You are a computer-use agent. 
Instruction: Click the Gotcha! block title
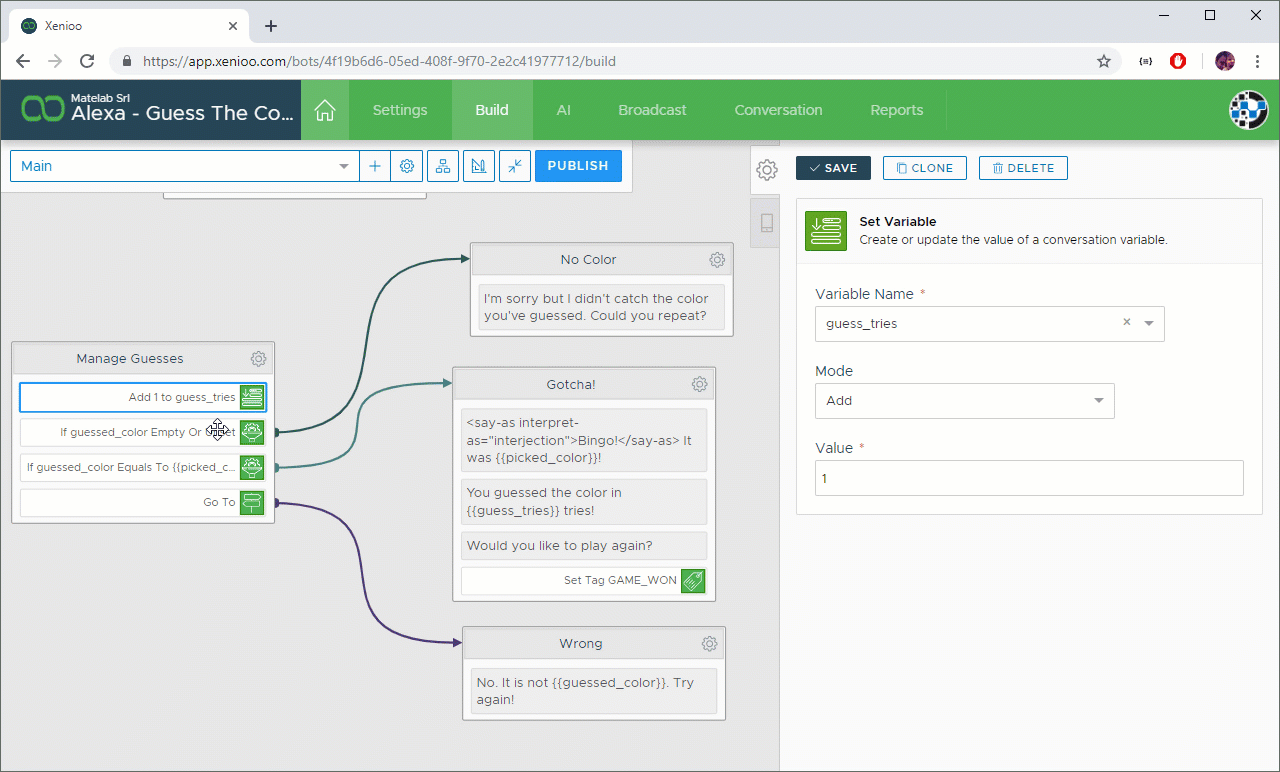[571, 384]
